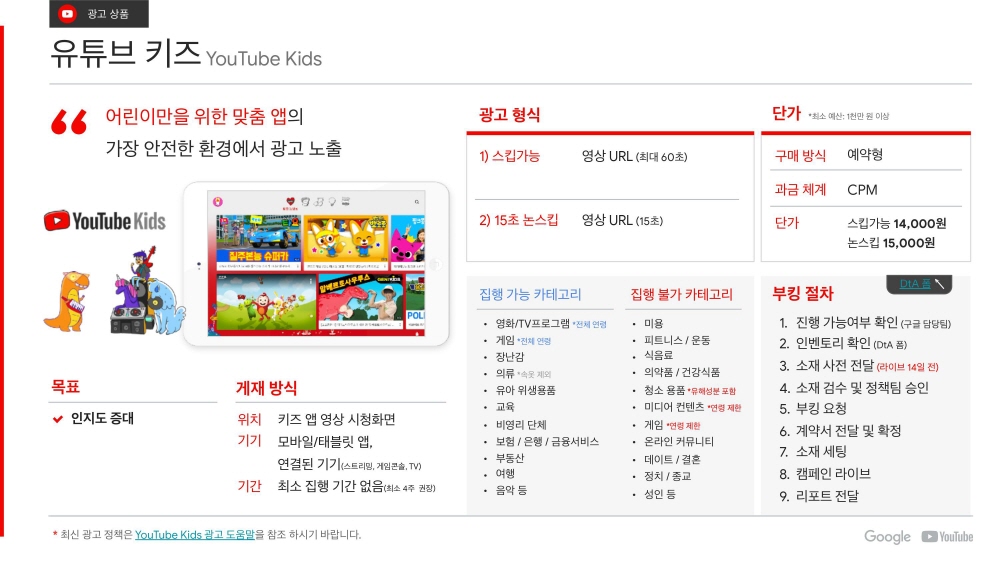The image size is (1000, 562).
Task: Click the 부킹 절차 heading
Action: tap(803, 293)
